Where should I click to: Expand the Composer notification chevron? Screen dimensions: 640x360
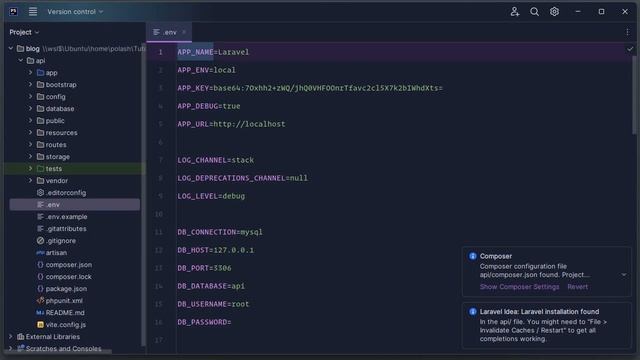coord(624,275)
